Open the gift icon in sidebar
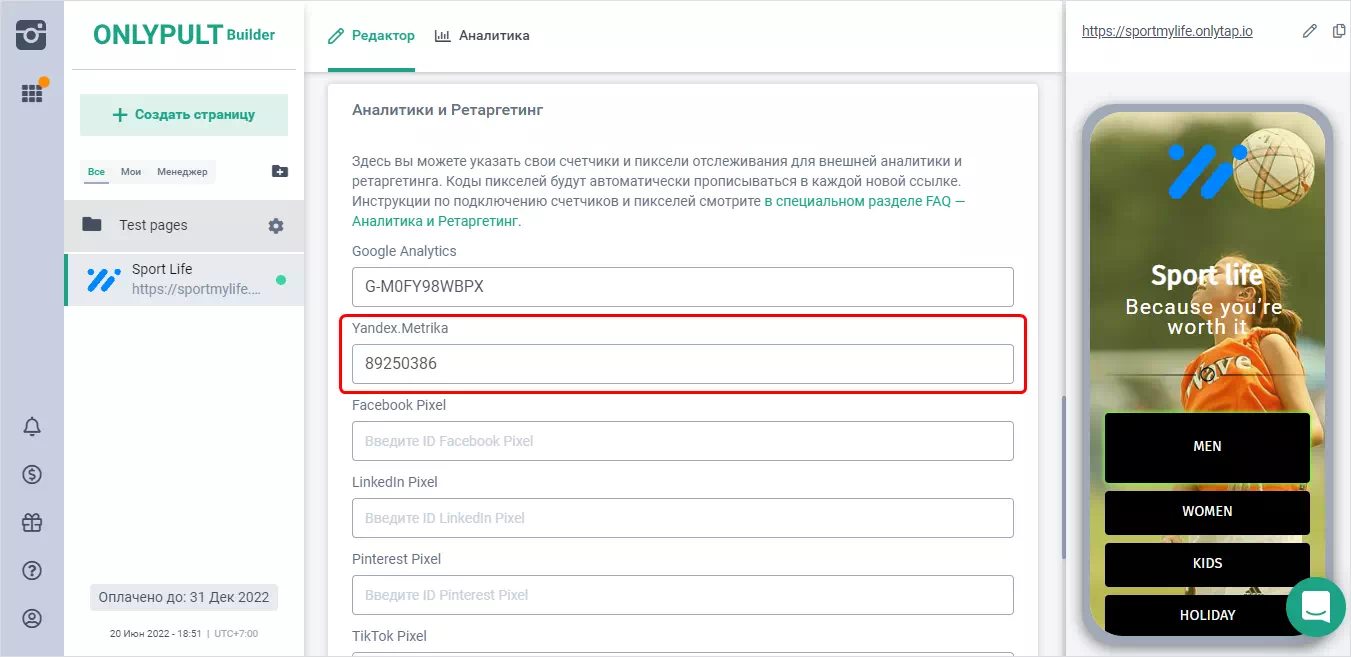 coord(32,522)
